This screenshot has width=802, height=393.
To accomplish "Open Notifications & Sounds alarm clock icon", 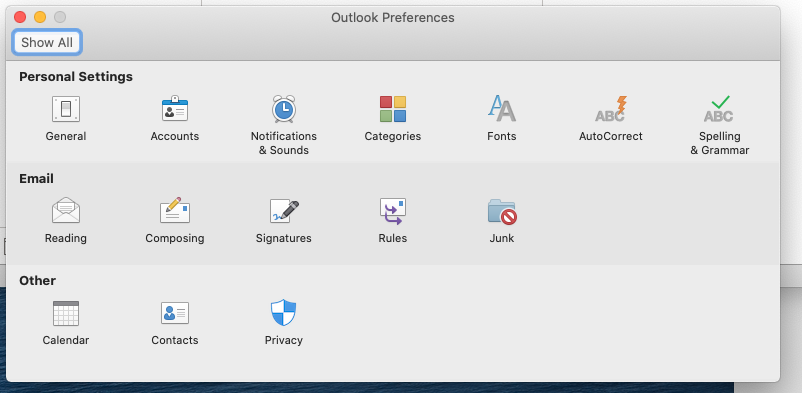I will click(283, 108).
